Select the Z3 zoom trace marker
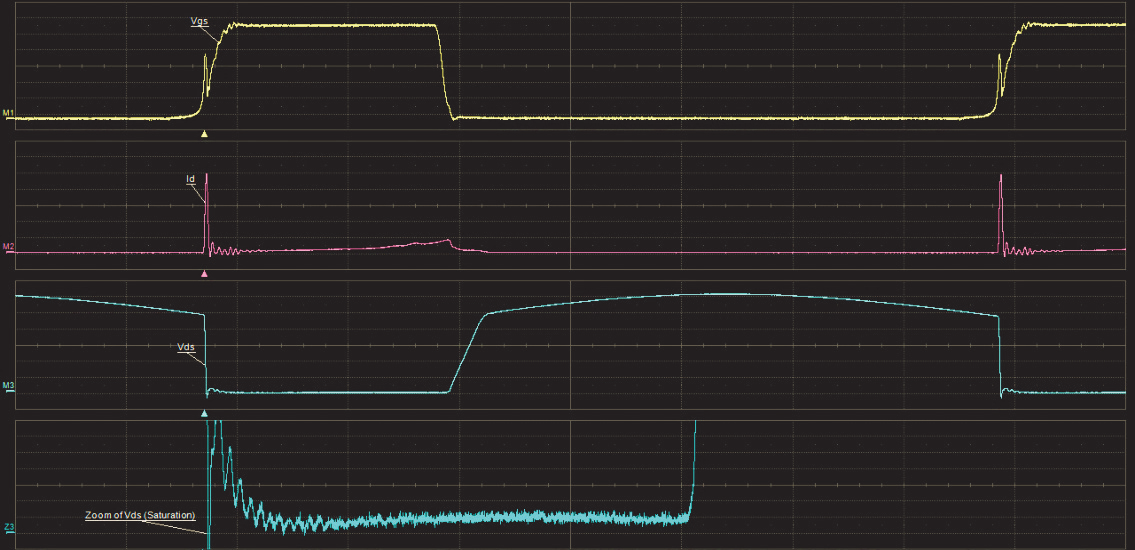The height and width of the screenshot is (550, 1135). coord(8,524)
